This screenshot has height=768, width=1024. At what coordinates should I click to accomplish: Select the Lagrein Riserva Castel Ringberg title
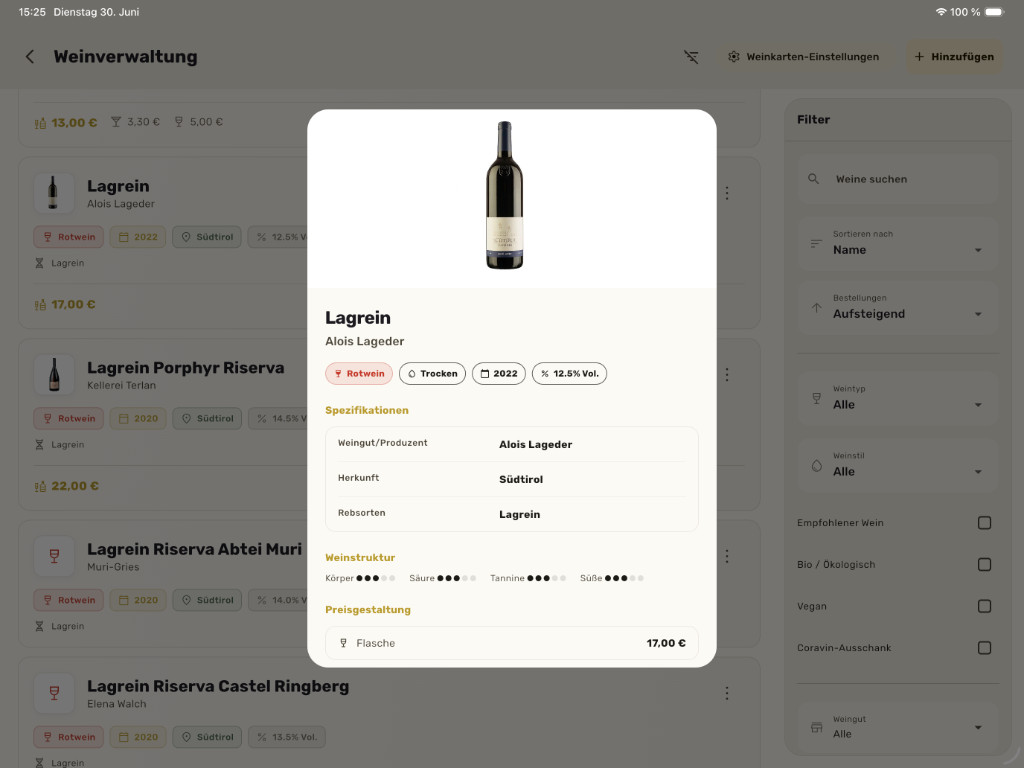pos(218,686)
